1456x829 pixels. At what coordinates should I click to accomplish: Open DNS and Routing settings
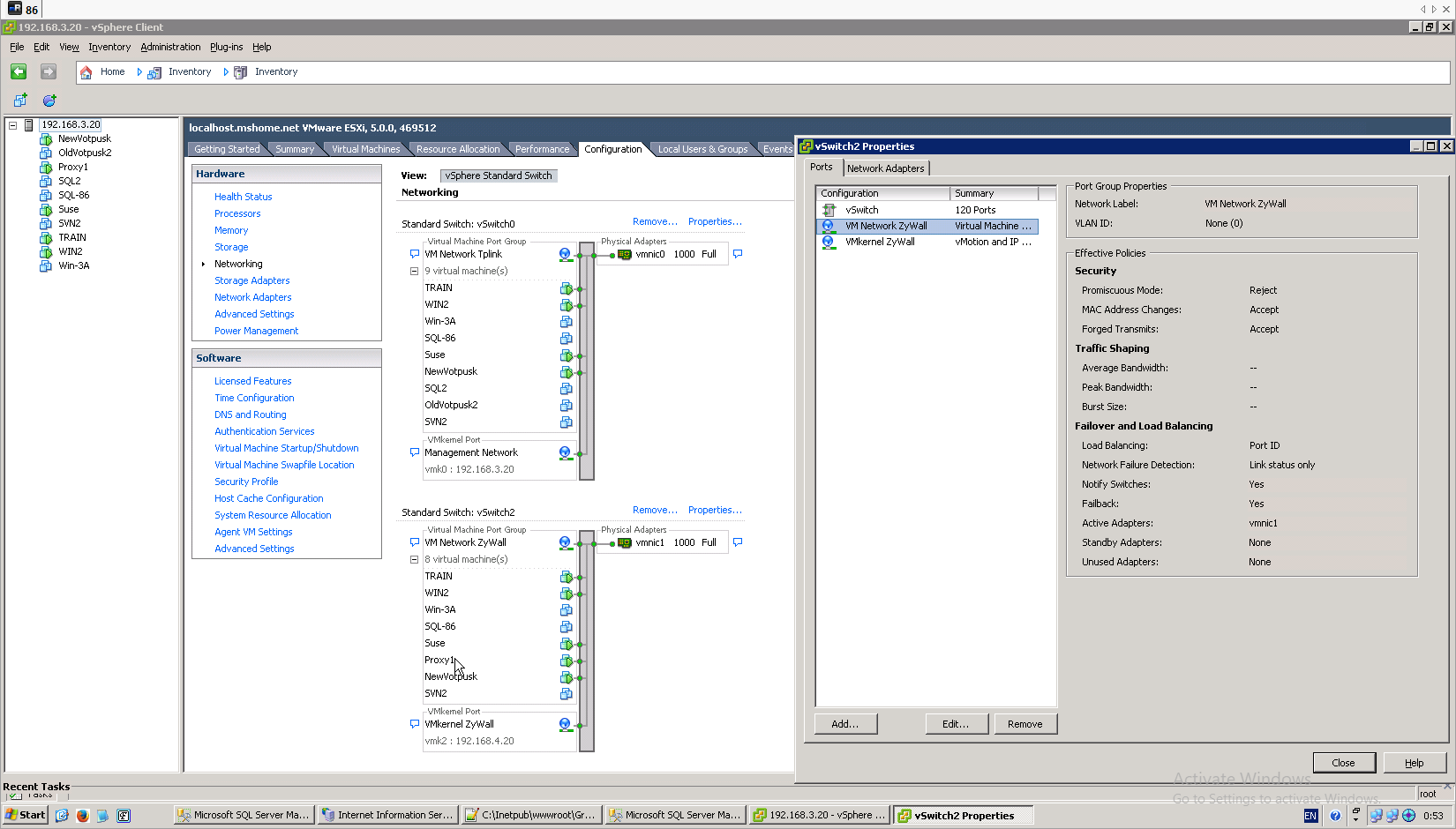click(x=250, y=414)
